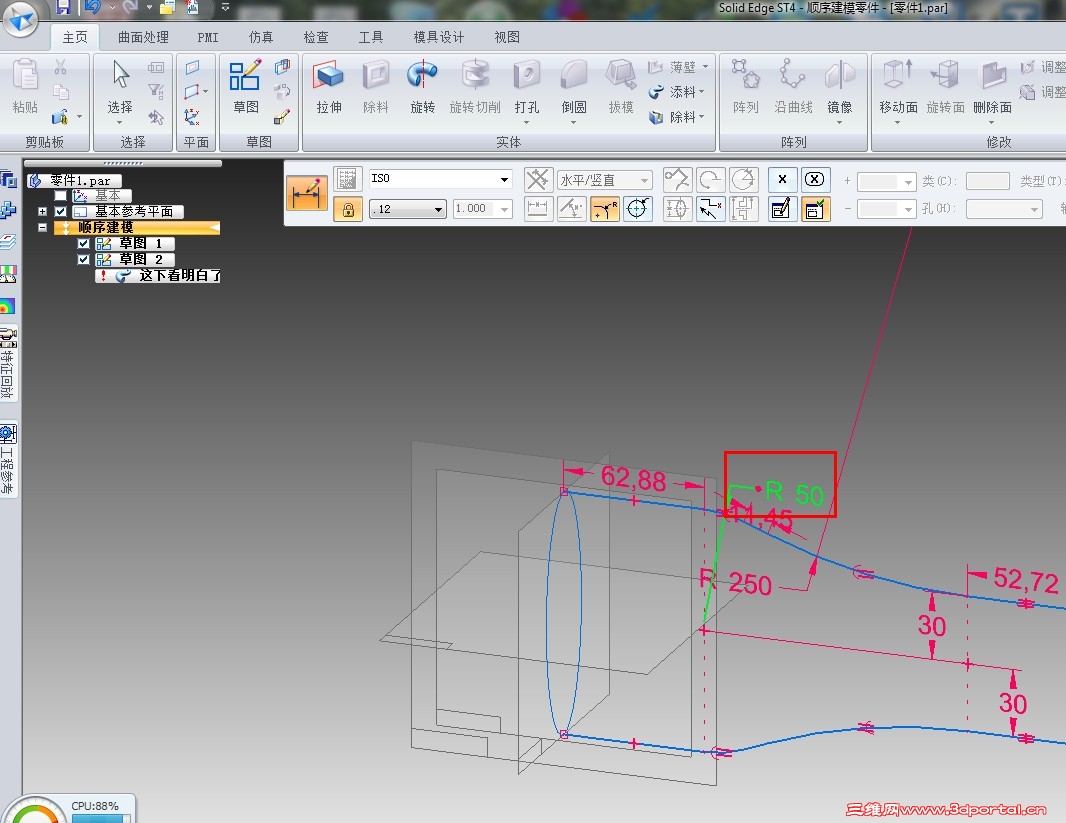This screenshot has height=823, width=1066.
Task: Click the radius dimension mode icon
Action: click(x=604, y=209)
